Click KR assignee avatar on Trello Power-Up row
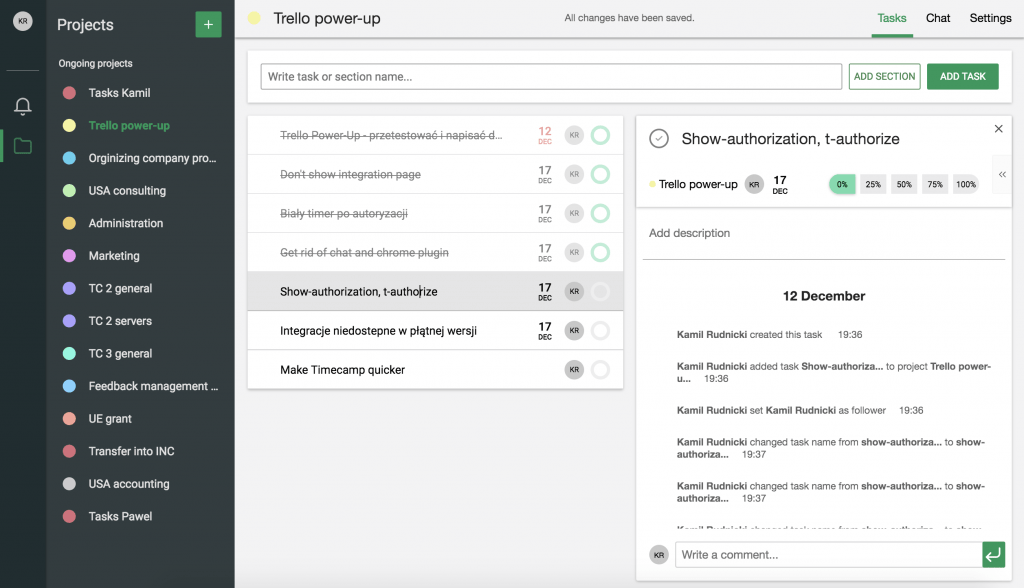Image resolution: width=1024 pixels, height=588 pixels. 574,135
